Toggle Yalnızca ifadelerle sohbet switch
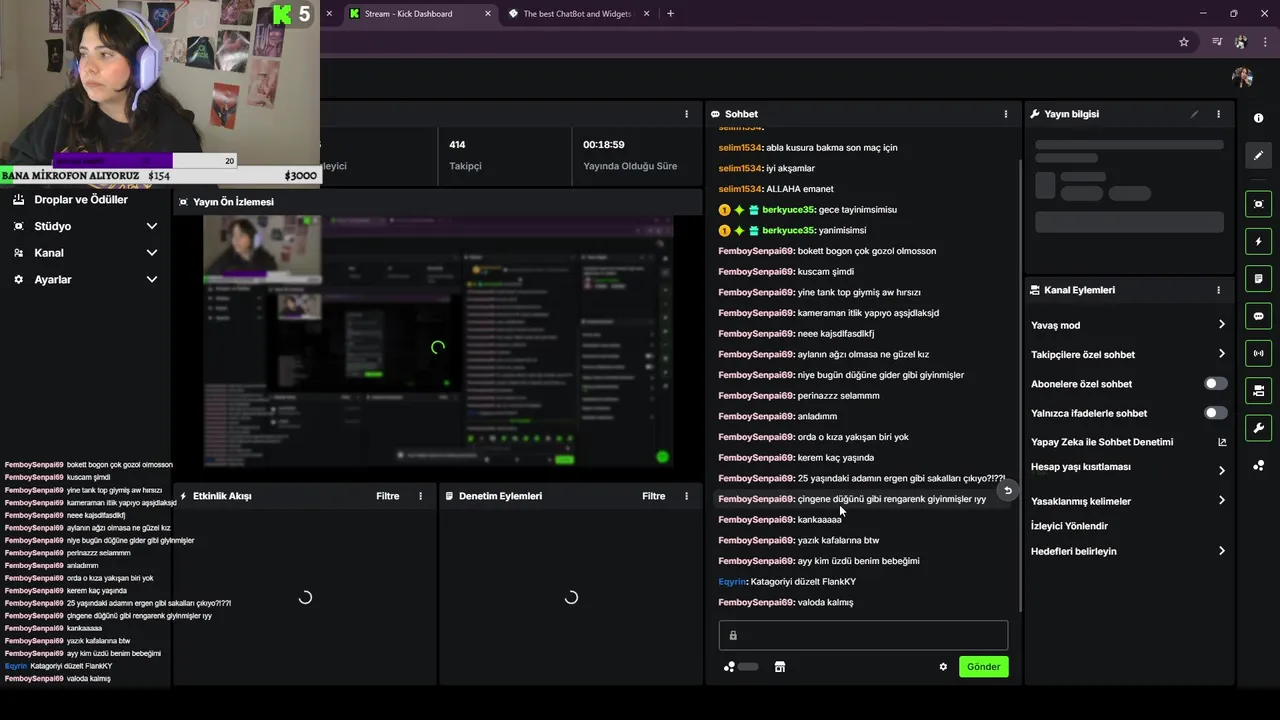Screen dimensions: 1280x720 pos(1215,413)
